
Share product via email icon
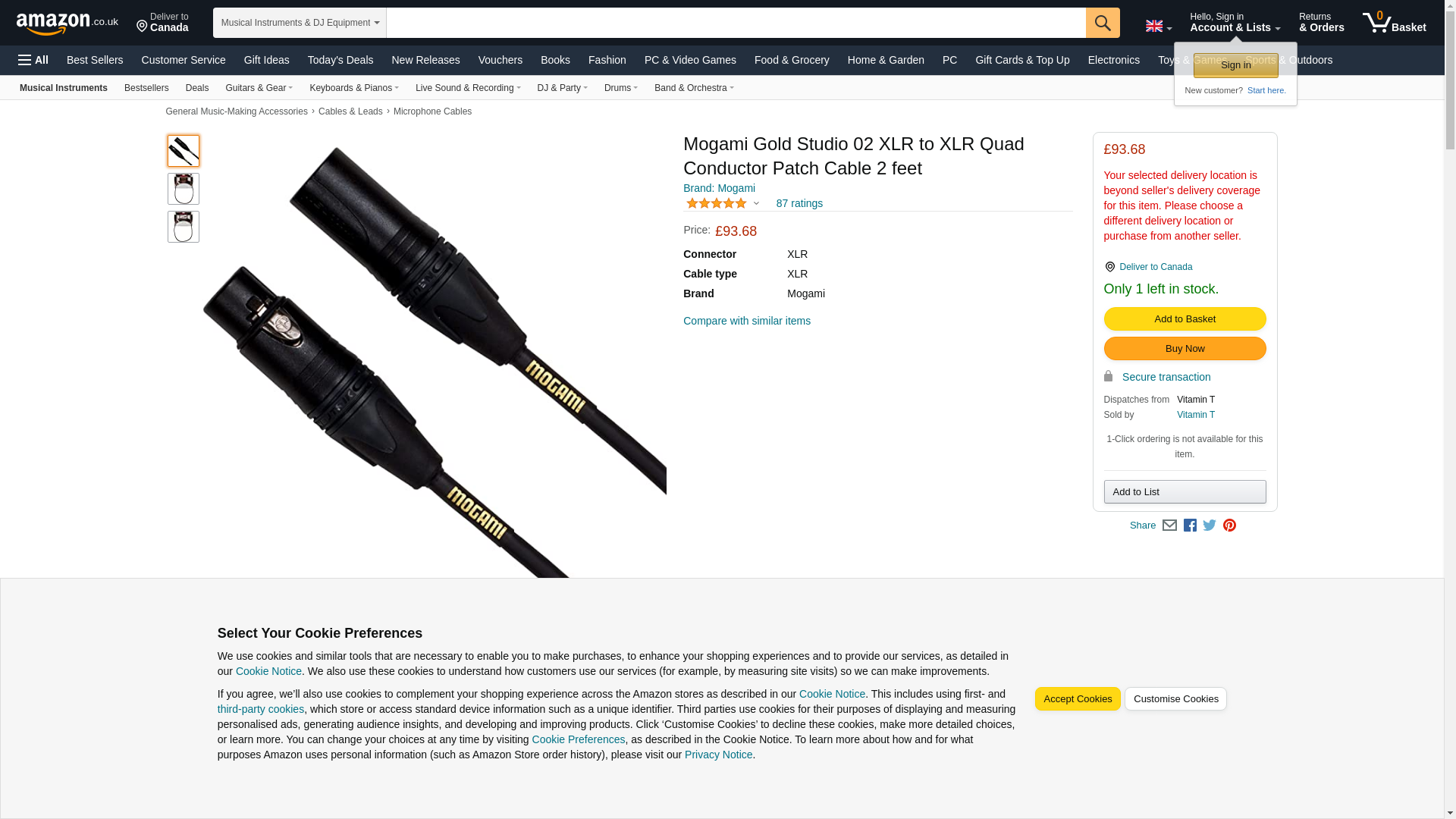(1169, 526)
